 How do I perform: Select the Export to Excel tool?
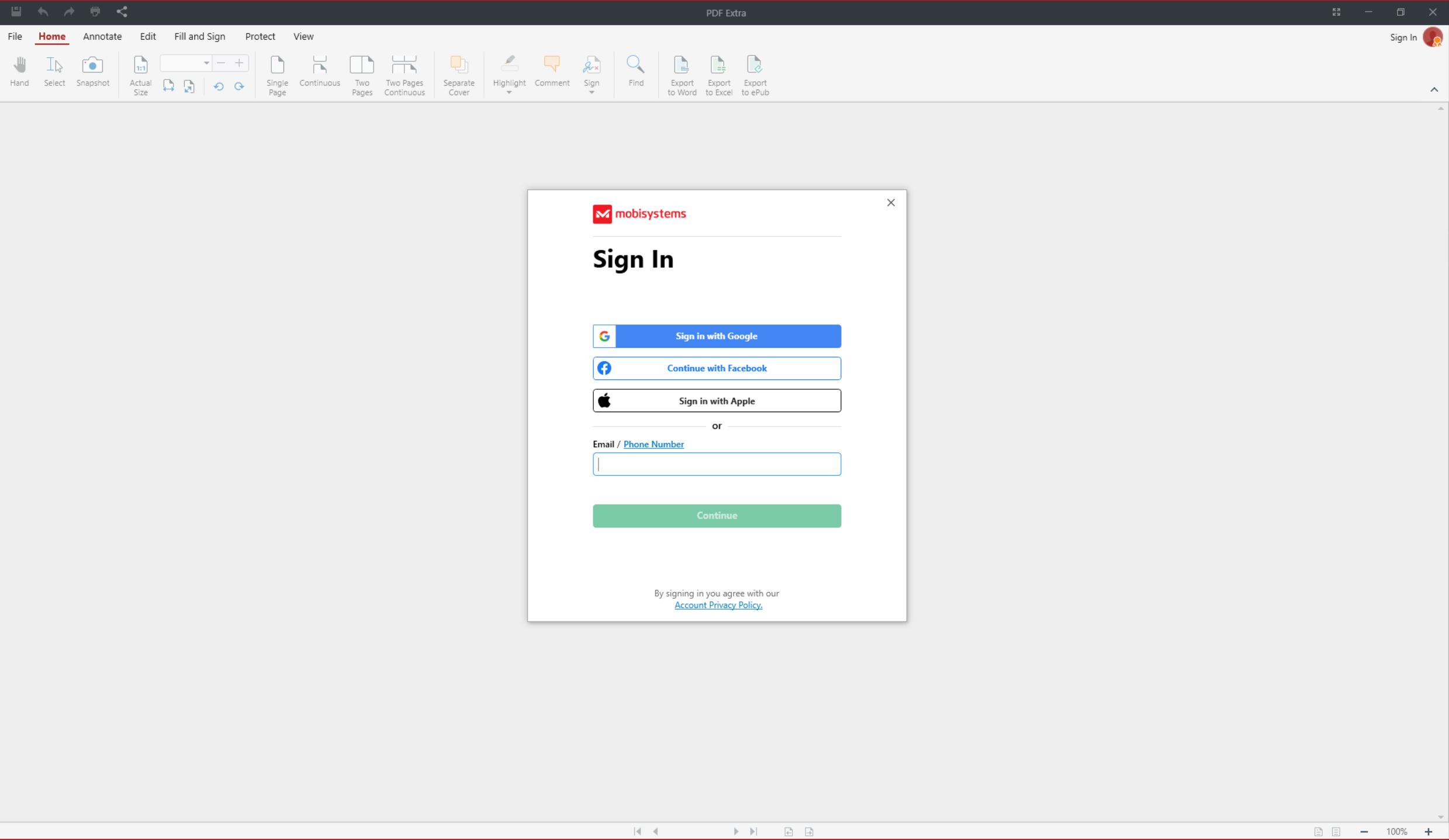pyautogui.click(x=719, y=74)
